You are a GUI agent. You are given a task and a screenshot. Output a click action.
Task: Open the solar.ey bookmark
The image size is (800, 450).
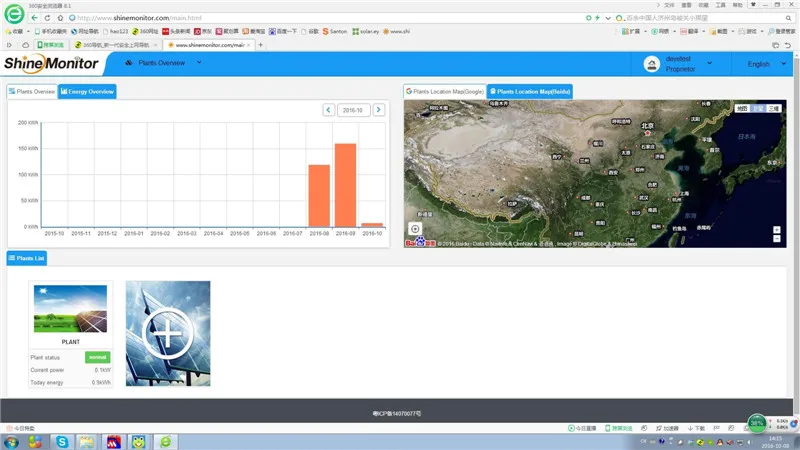366,31
